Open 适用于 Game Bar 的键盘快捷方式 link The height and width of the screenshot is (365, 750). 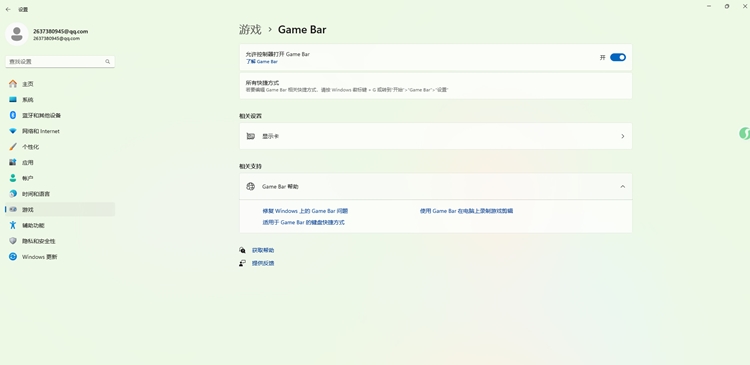(303, 222)
